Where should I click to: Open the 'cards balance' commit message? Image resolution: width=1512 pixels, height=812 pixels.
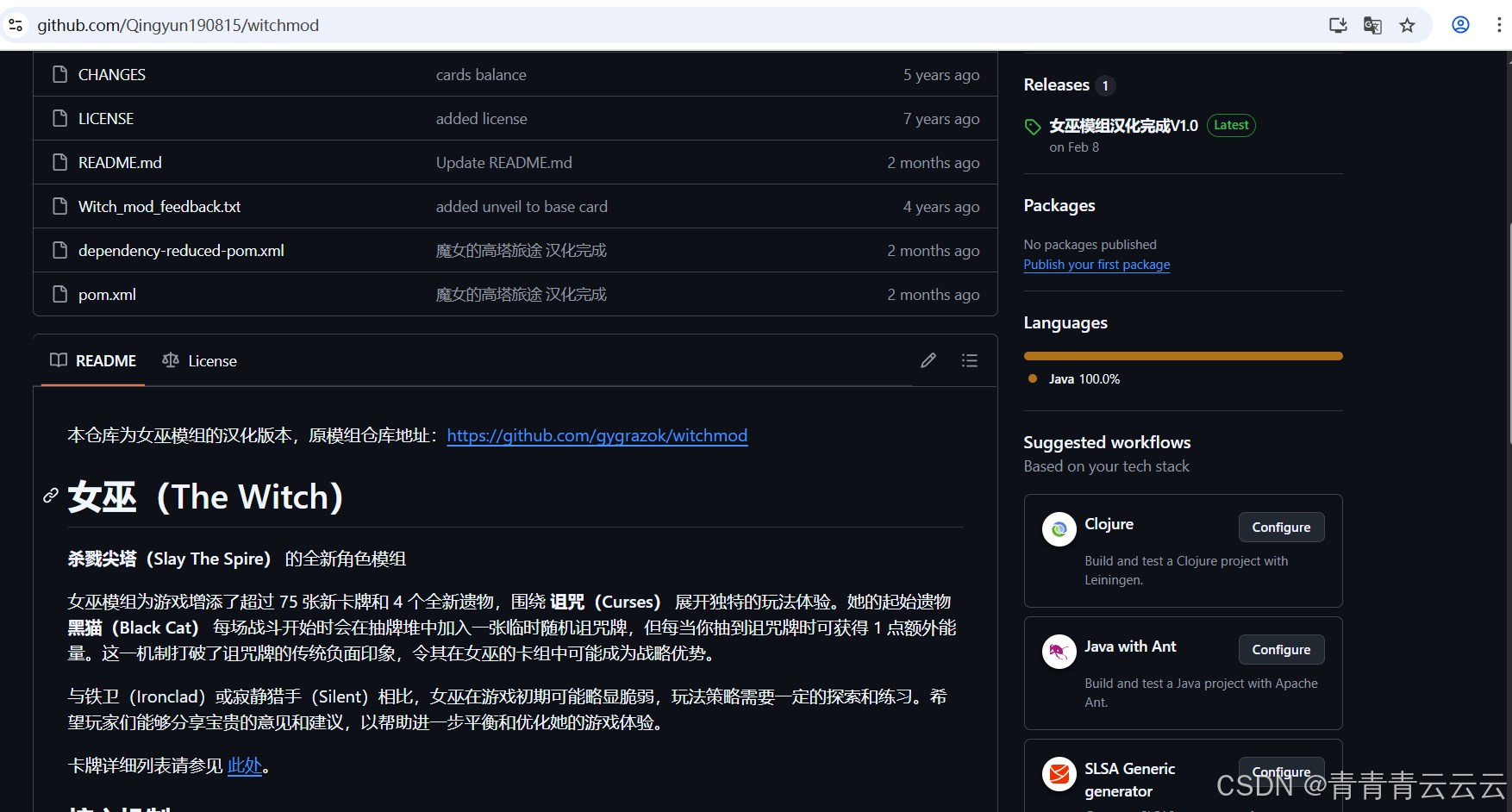(x=481, y=75)
